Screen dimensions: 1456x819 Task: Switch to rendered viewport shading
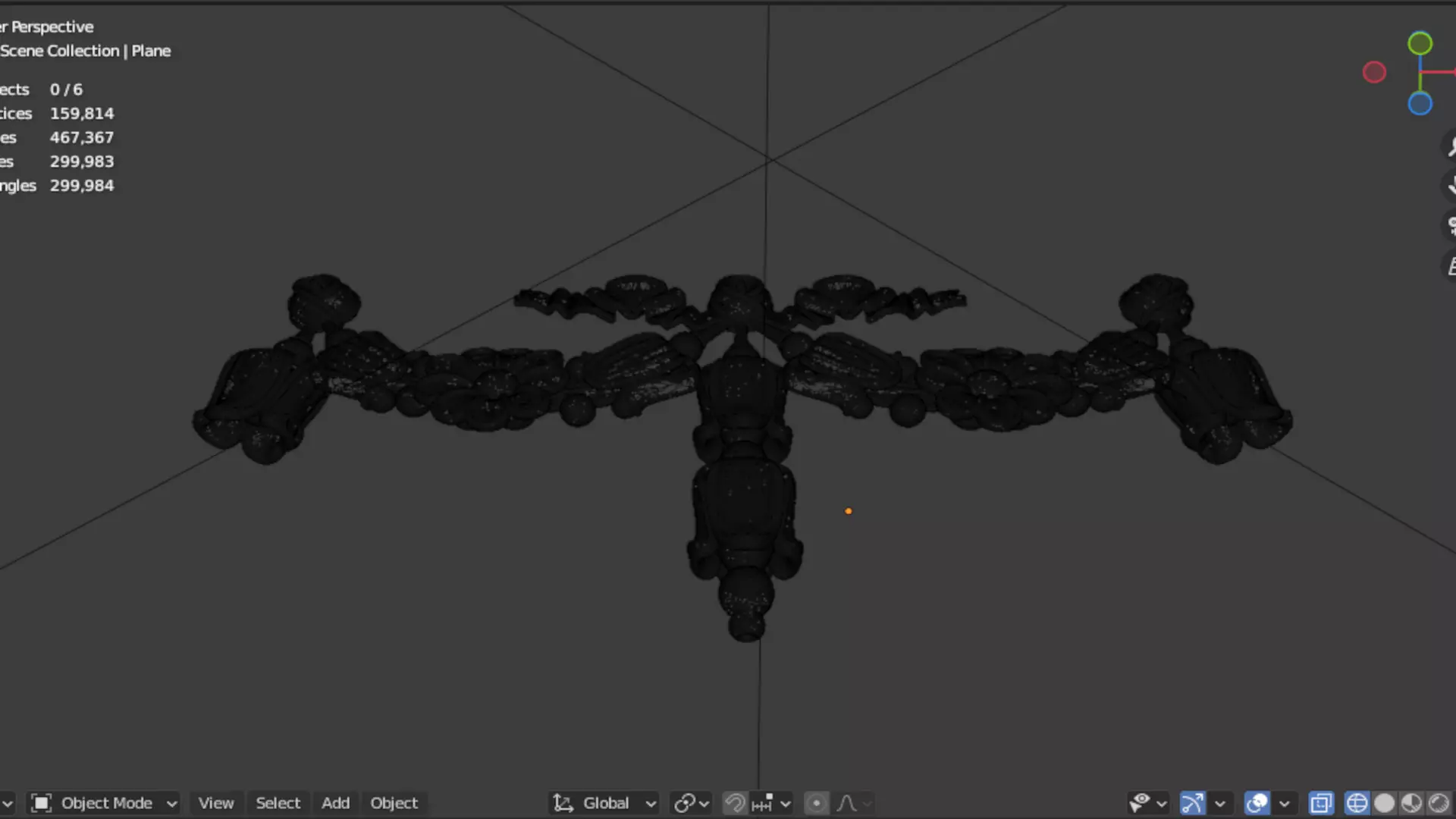(1439, 803)
